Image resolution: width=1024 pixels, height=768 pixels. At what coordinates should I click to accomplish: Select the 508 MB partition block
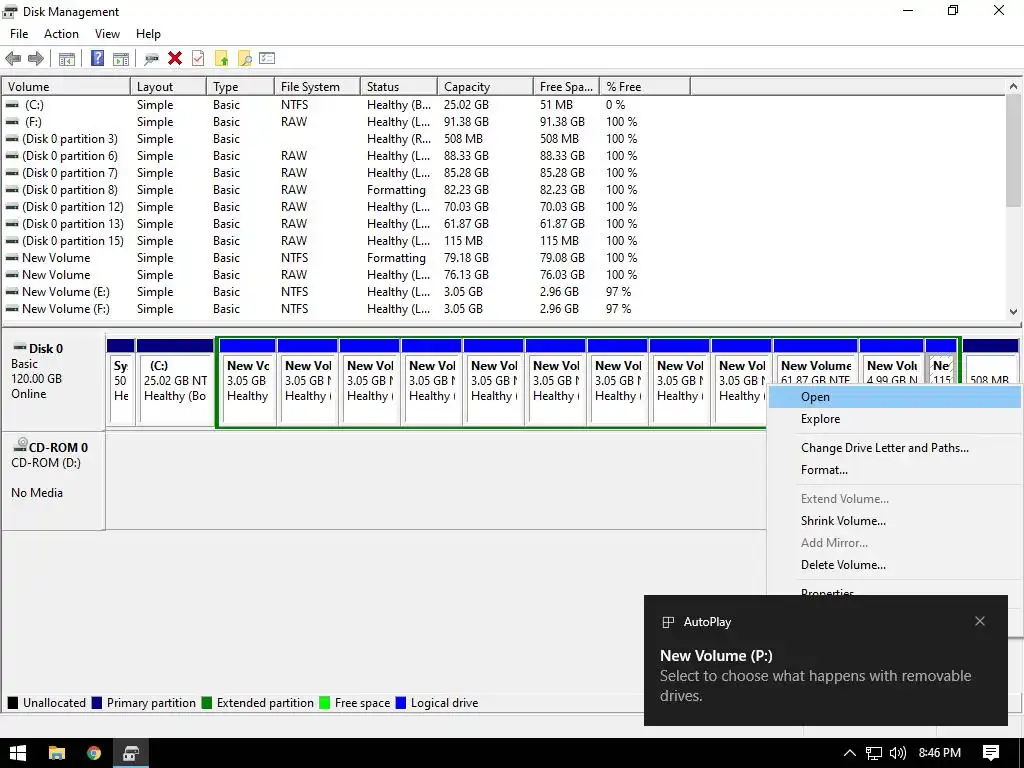[x=990, y=362]
